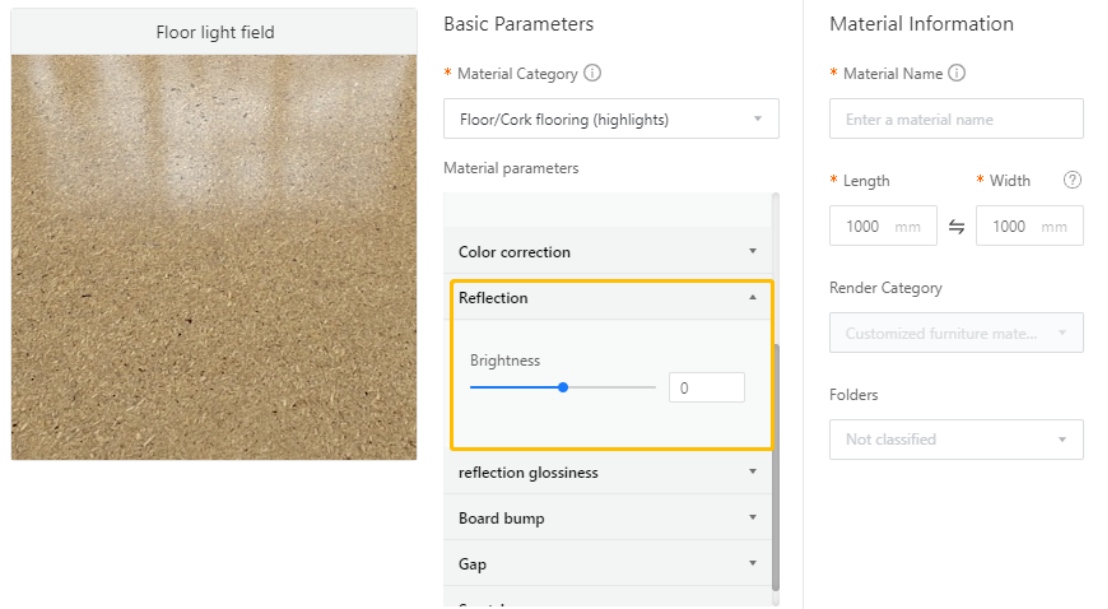This screenshot has height=609, width=1108.
Task: Click help question mark near Width
Action: click(x=1072, y=181)
